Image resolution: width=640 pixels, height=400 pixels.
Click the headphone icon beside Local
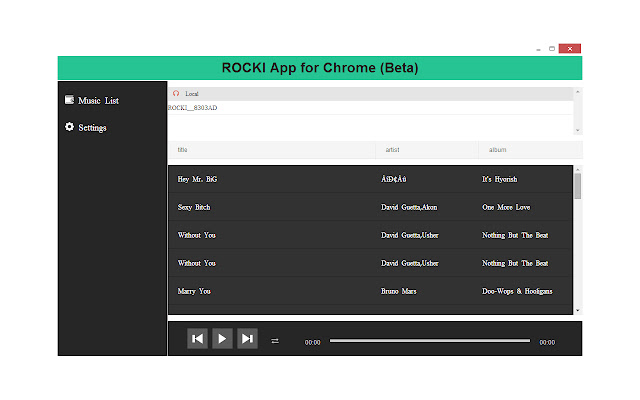coord(176,93)
